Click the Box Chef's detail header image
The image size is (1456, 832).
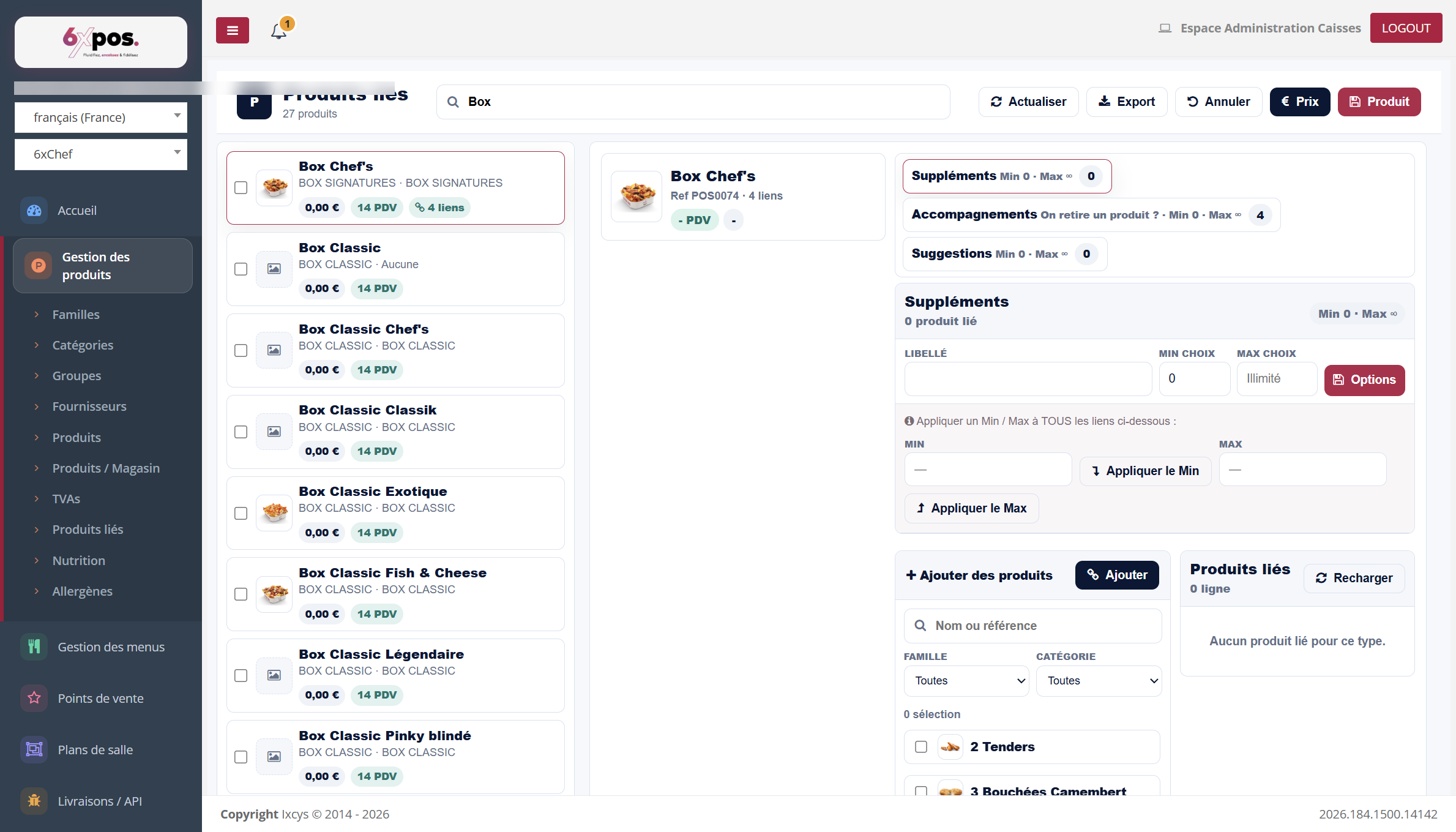(637, 196)
